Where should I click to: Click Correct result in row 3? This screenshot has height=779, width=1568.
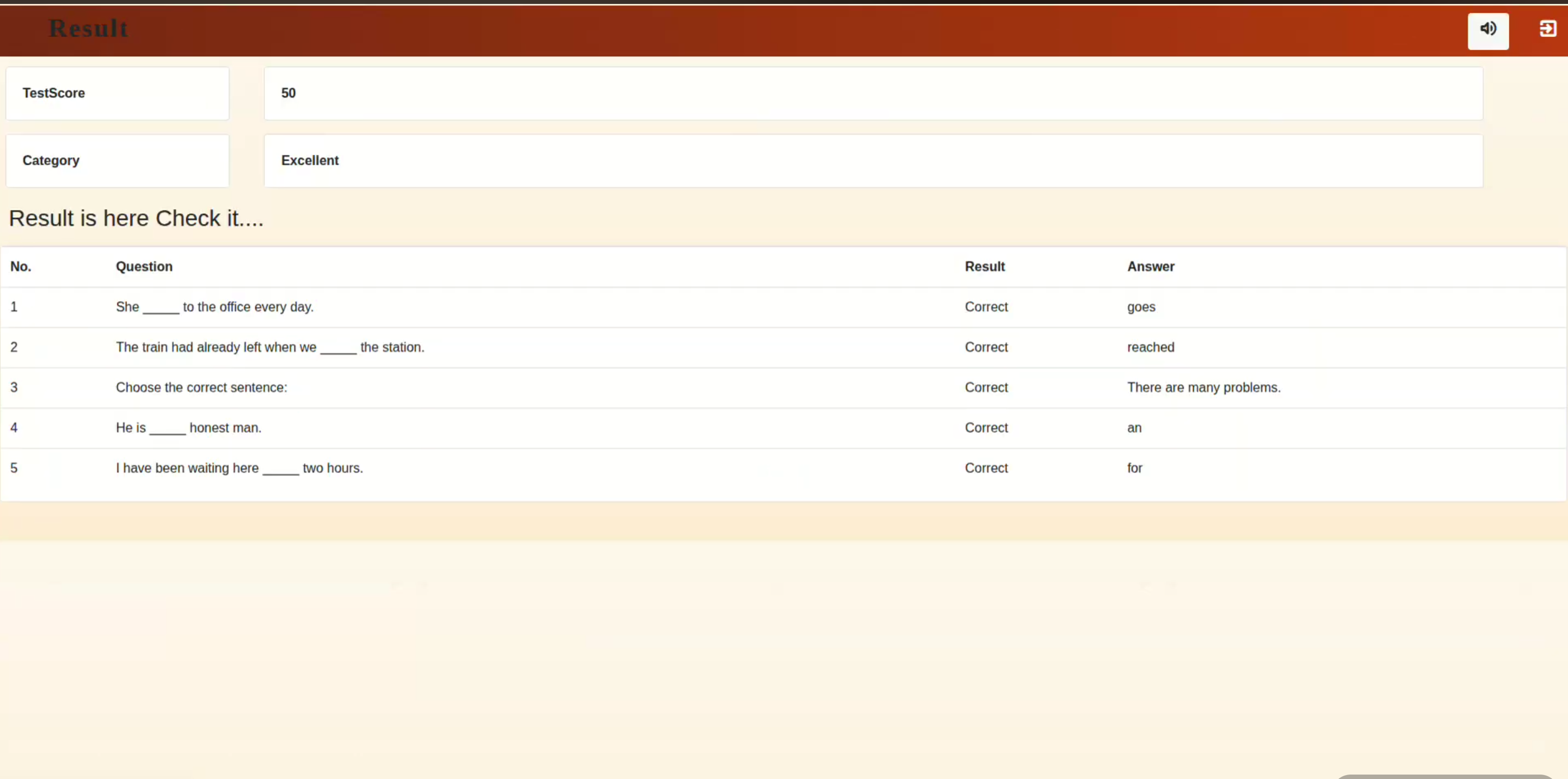point(986,387)
